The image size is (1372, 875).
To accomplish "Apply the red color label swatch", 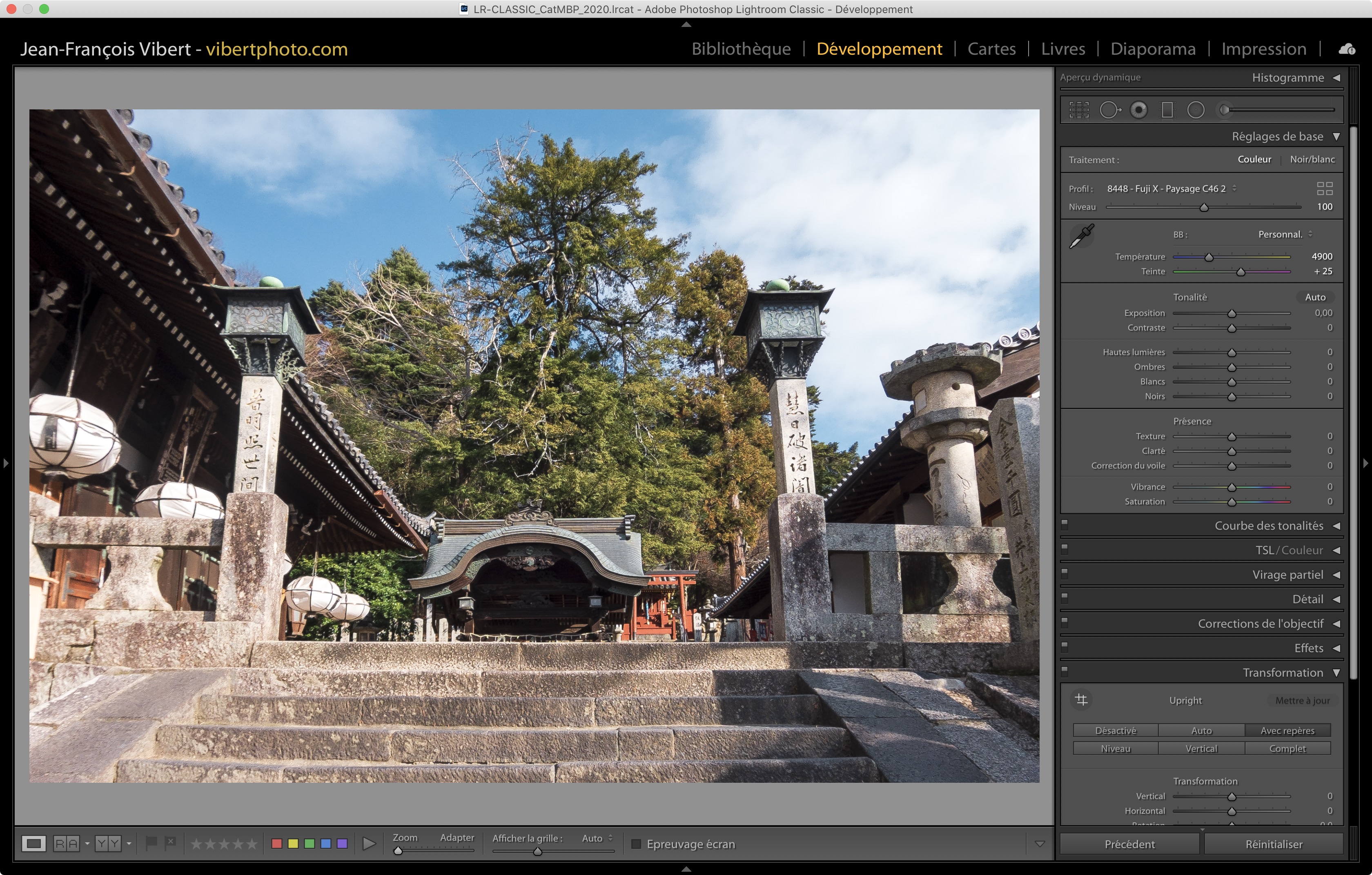I will pos(277,844).
